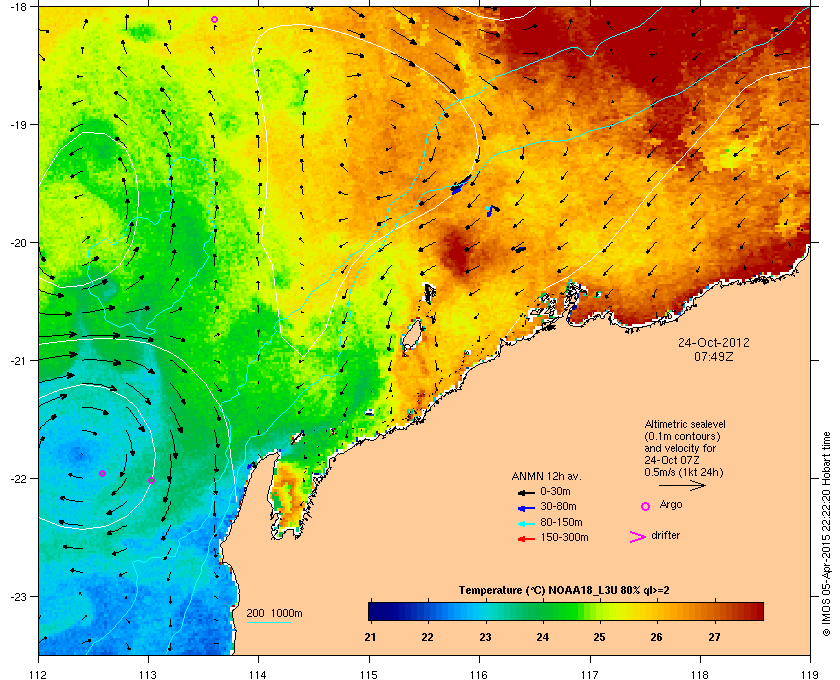Click the 'drifter' legend label
Viewport: 840px width, 680px height.
pyautogui.click(x=665, y=535)
